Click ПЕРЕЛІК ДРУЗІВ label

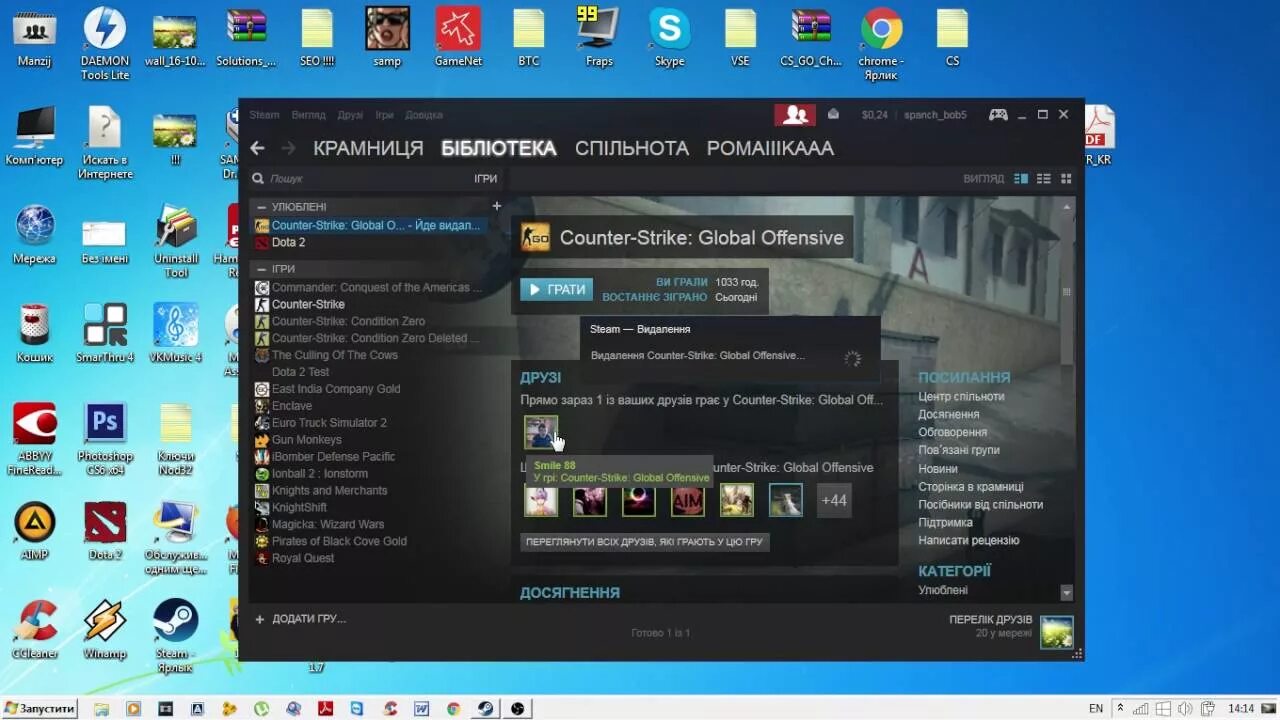point(990,620)
